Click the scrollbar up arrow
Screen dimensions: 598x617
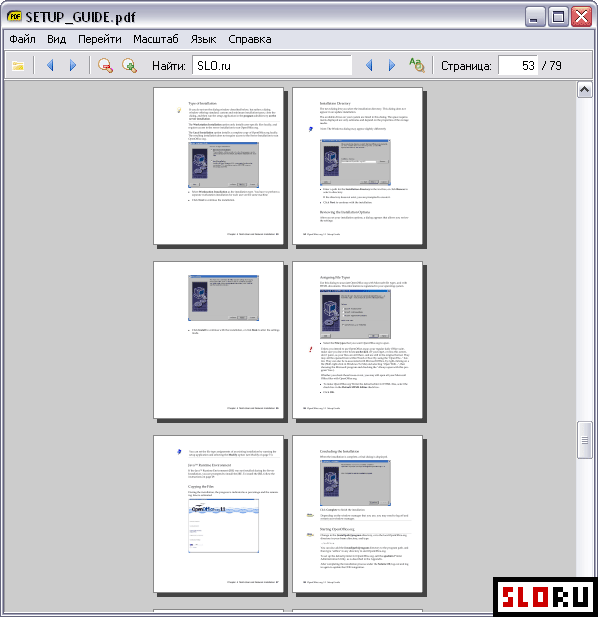[585, 90]
